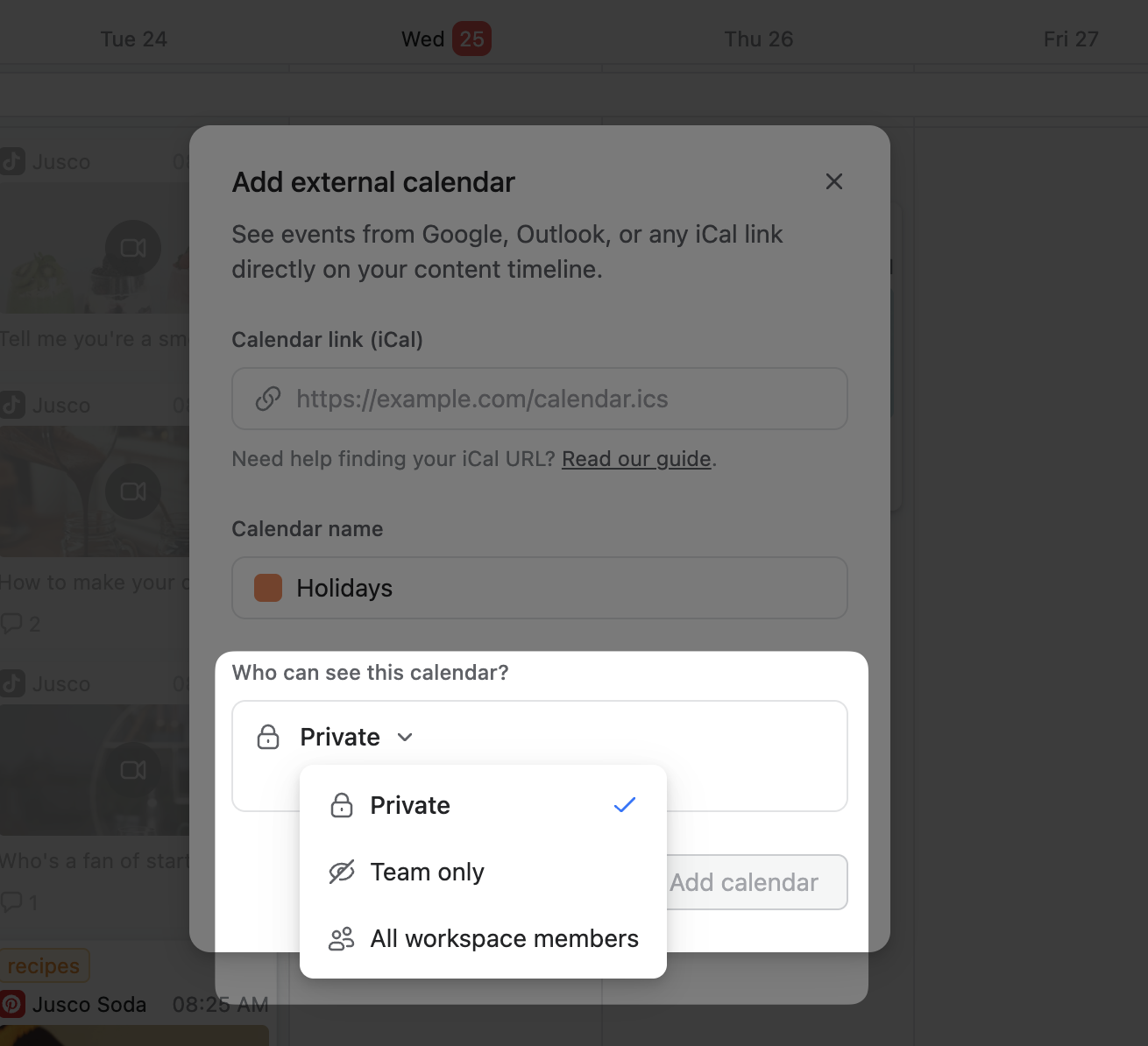Open the Read our guide link
This screenshot has width=1148, height=1046.
tap(636, 459)
